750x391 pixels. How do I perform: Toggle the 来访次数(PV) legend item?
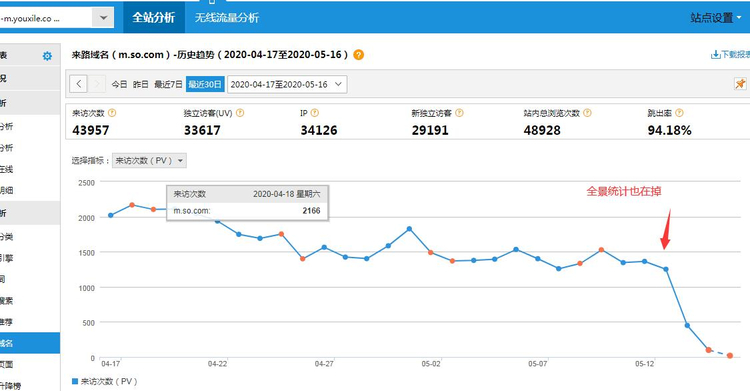click(105, 381)
